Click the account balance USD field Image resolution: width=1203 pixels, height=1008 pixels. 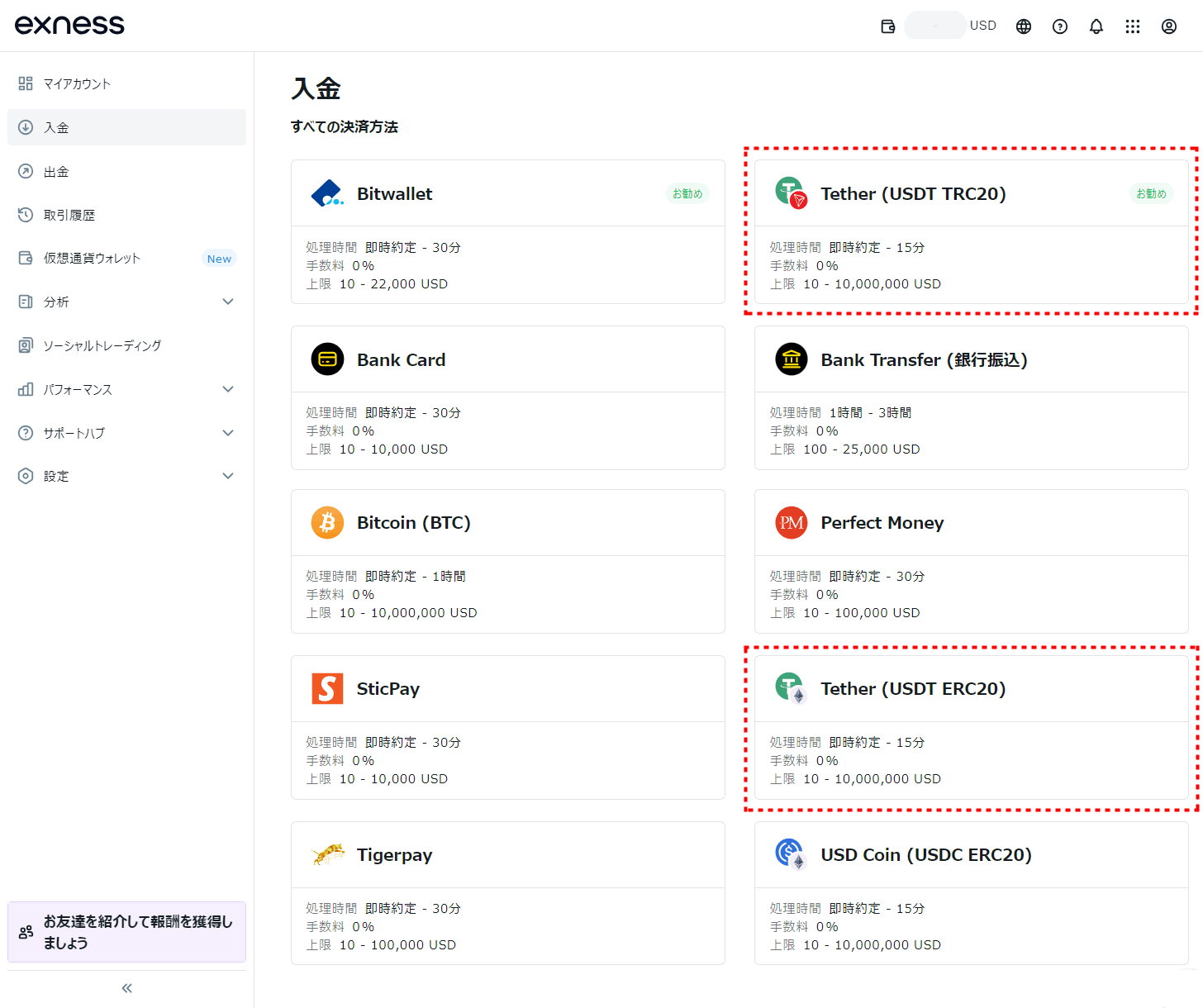pyautogui.click(x=952, y=26)
